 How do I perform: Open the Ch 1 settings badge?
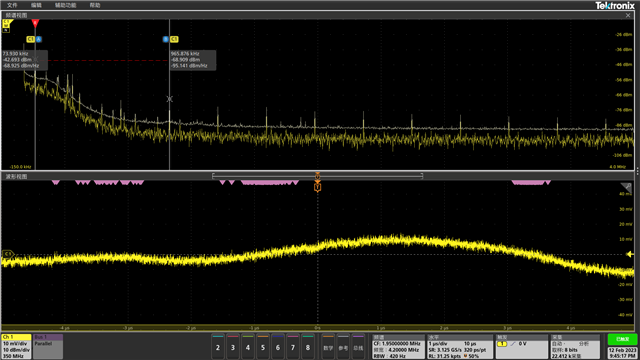(x=16, y=347)
